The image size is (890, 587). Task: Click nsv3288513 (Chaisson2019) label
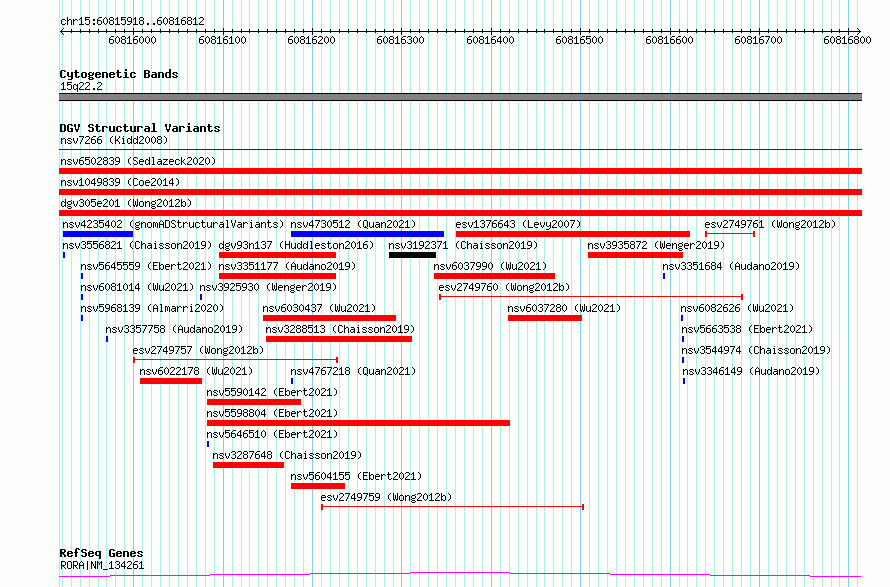tap(340, 329)
